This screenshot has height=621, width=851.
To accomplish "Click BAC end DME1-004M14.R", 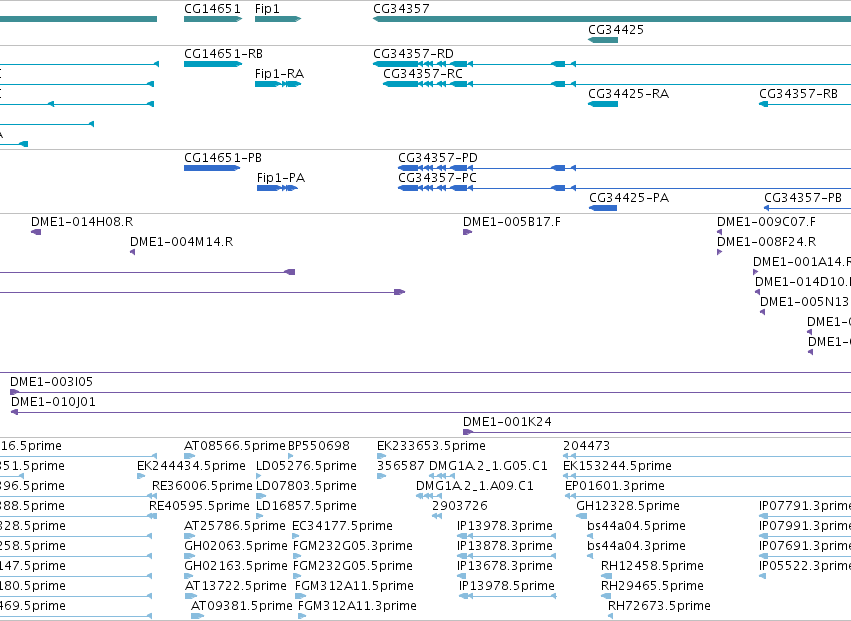I will pos(181,242).
